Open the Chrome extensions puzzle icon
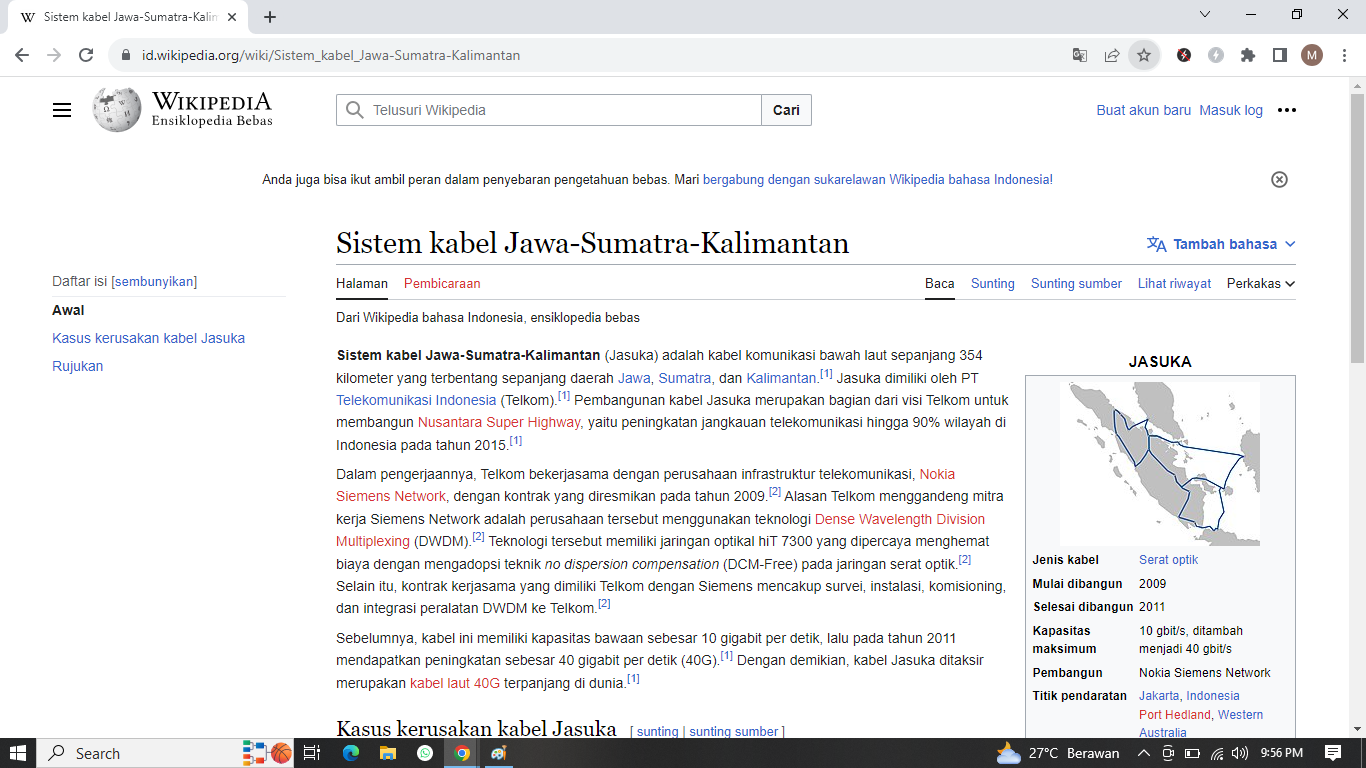Screen dimensions: 1366x768 click(1248, 55)
